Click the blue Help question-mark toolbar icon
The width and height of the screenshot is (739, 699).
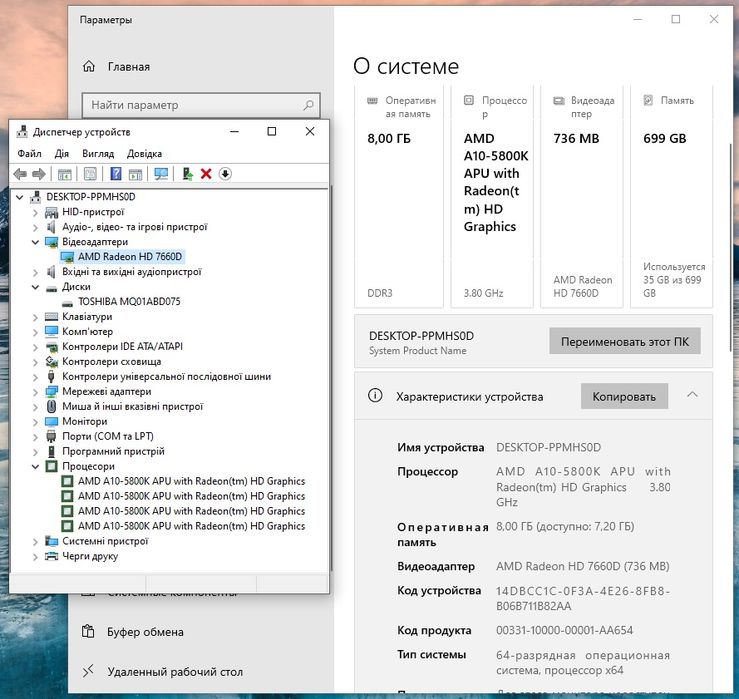115,174
